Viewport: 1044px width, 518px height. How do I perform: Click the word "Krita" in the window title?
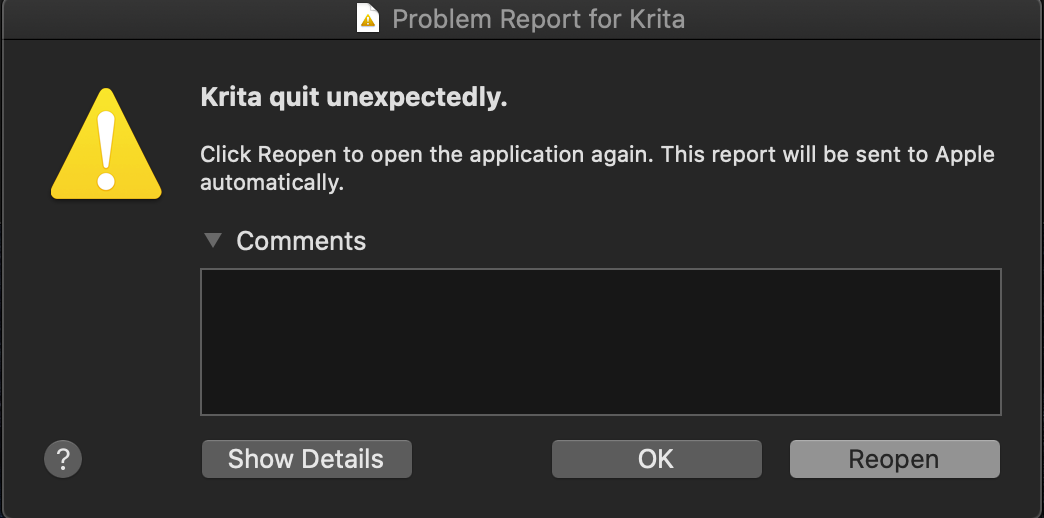click(656, 19)
